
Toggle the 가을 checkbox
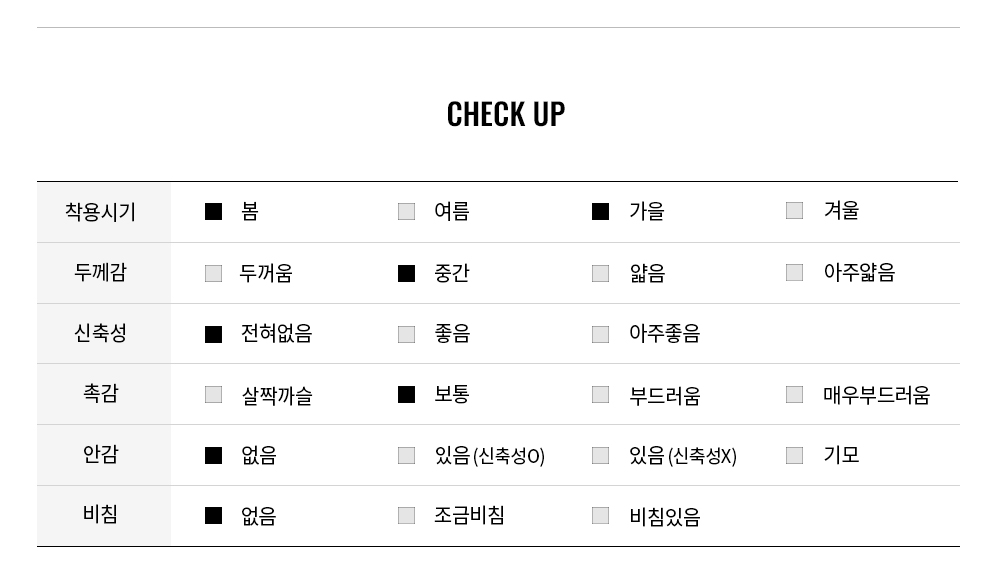point(600,211)
